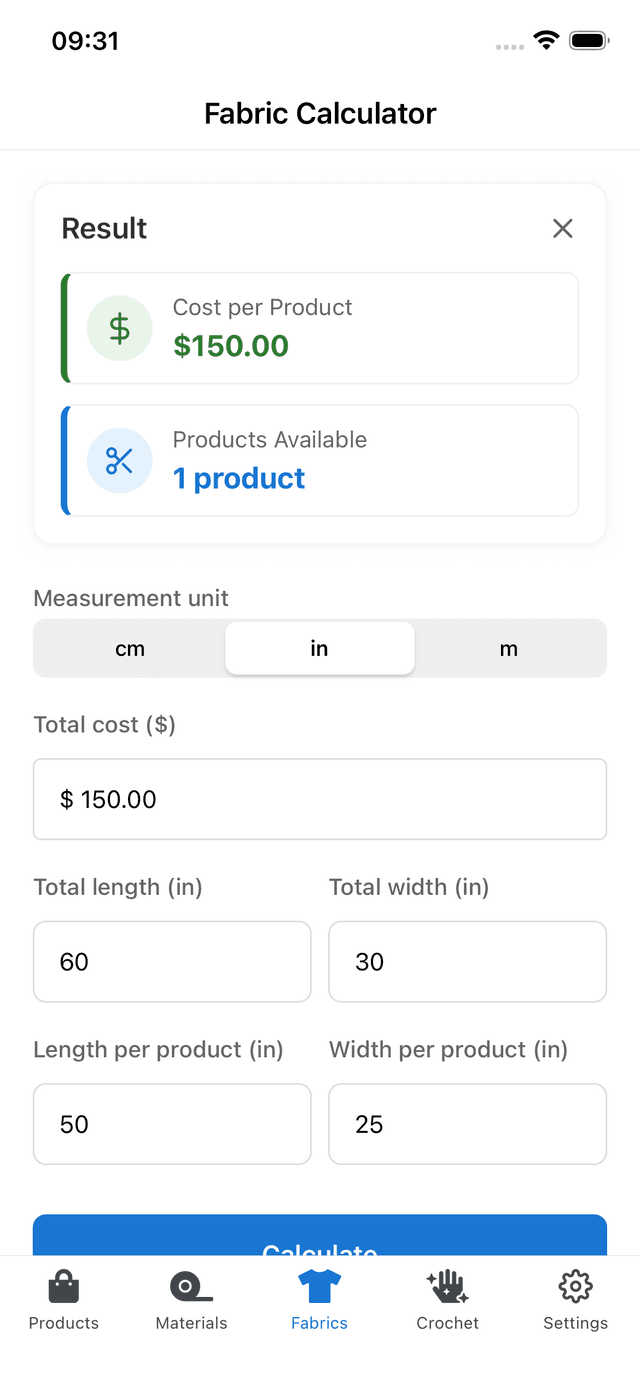Viewport: 640px width, 1385px height.
Task: Tap the Calculate button
Action: (x=320, y=1236)
